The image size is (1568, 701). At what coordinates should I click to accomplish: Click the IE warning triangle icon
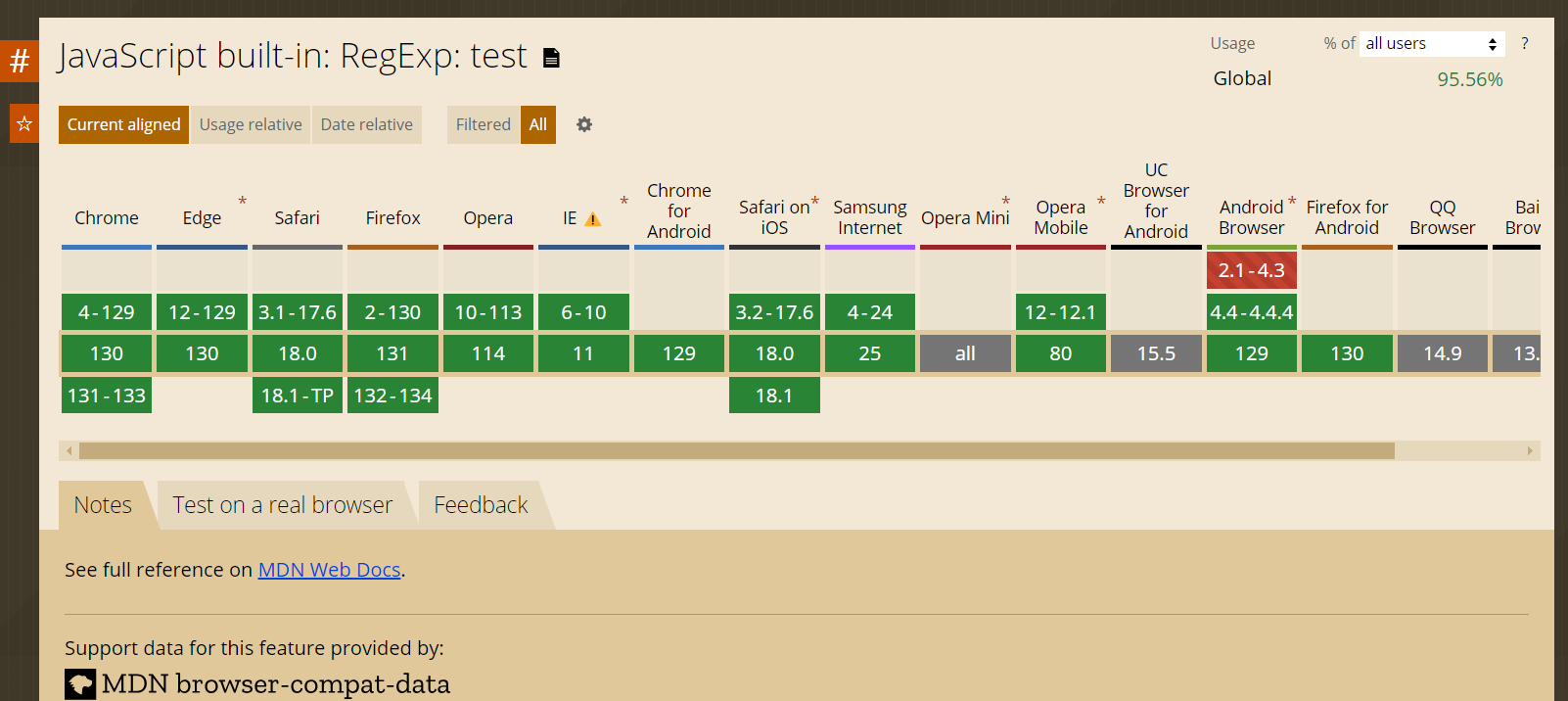tap(592, 219)
